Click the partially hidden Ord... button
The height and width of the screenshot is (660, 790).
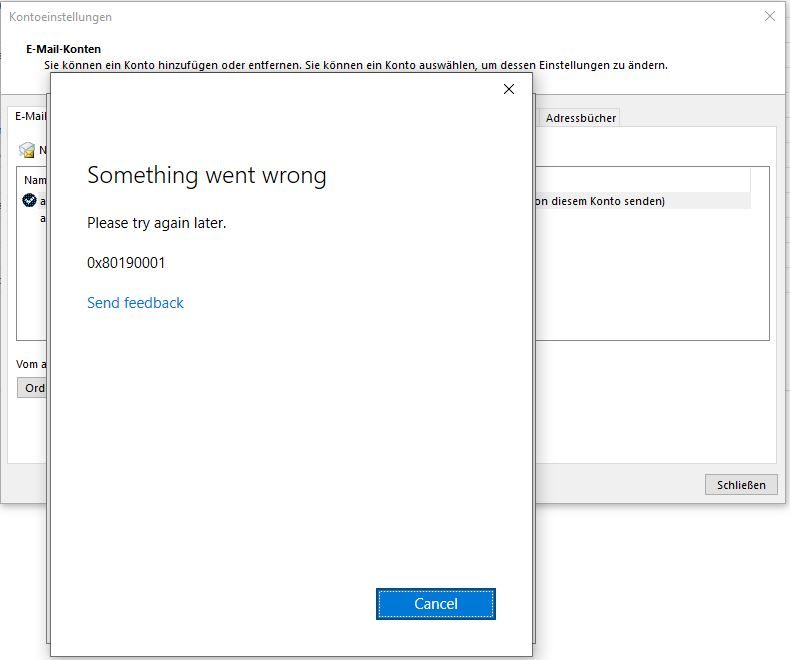pyautogui.click(x=32, y=388)
